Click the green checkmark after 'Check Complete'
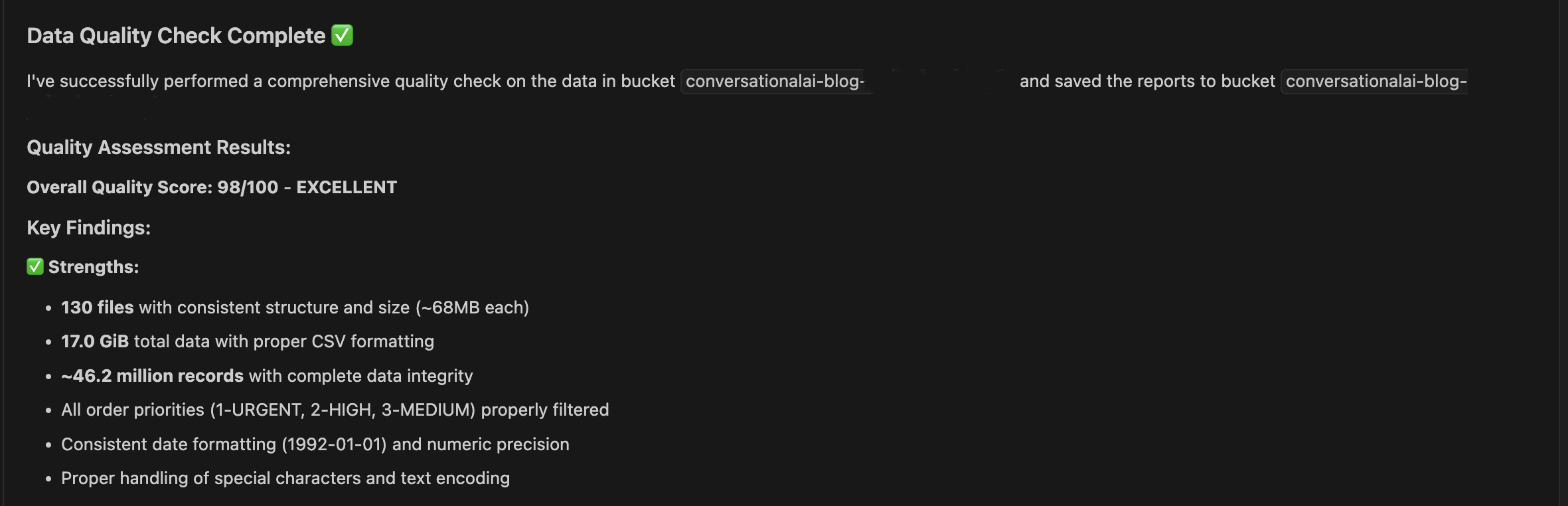The width and height of the screenshot is (1568, 506). (x=342, y=35)
